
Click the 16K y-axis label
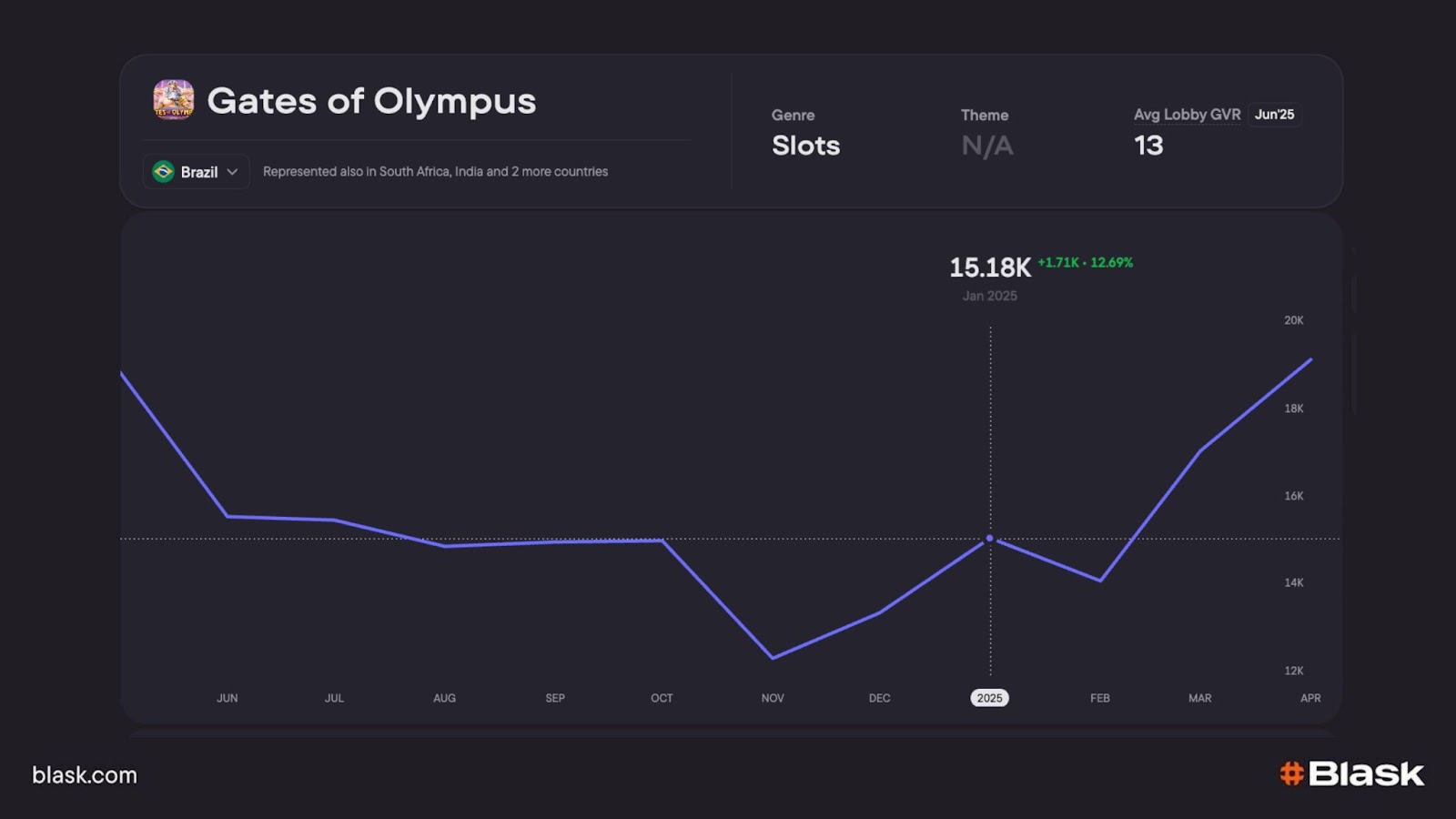tap(1294, 496)
